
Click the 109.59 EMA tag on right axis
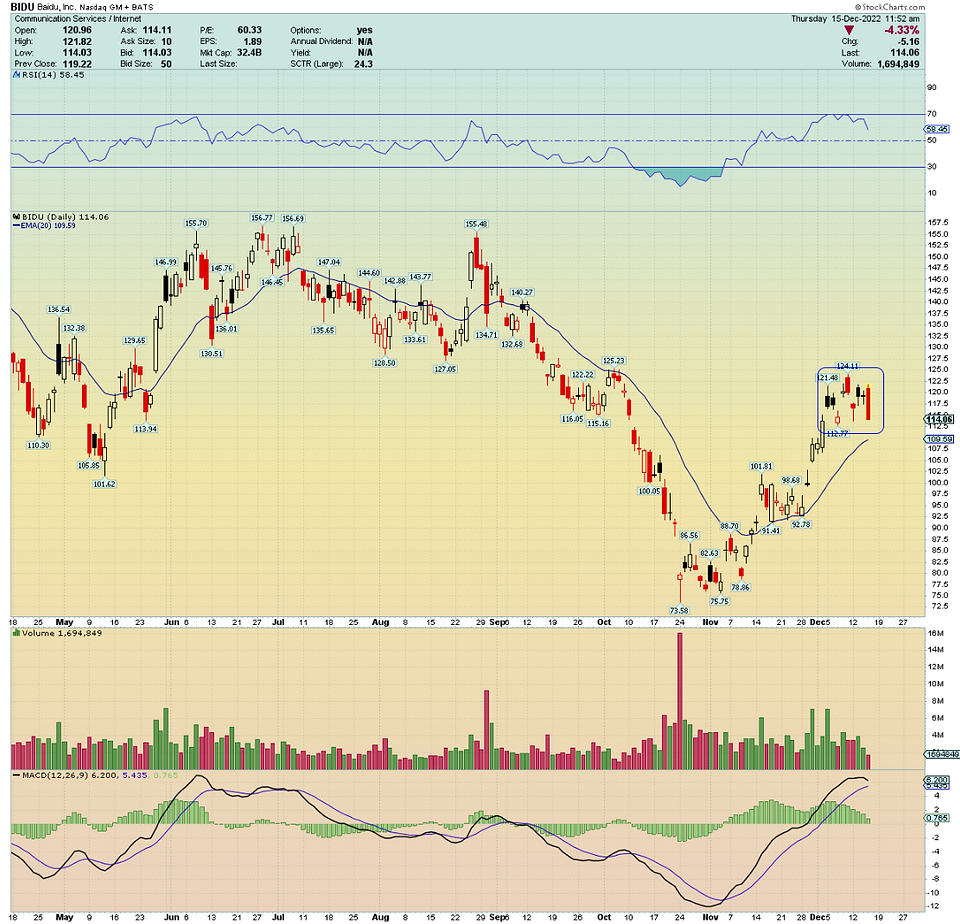[x=940, y=440]
